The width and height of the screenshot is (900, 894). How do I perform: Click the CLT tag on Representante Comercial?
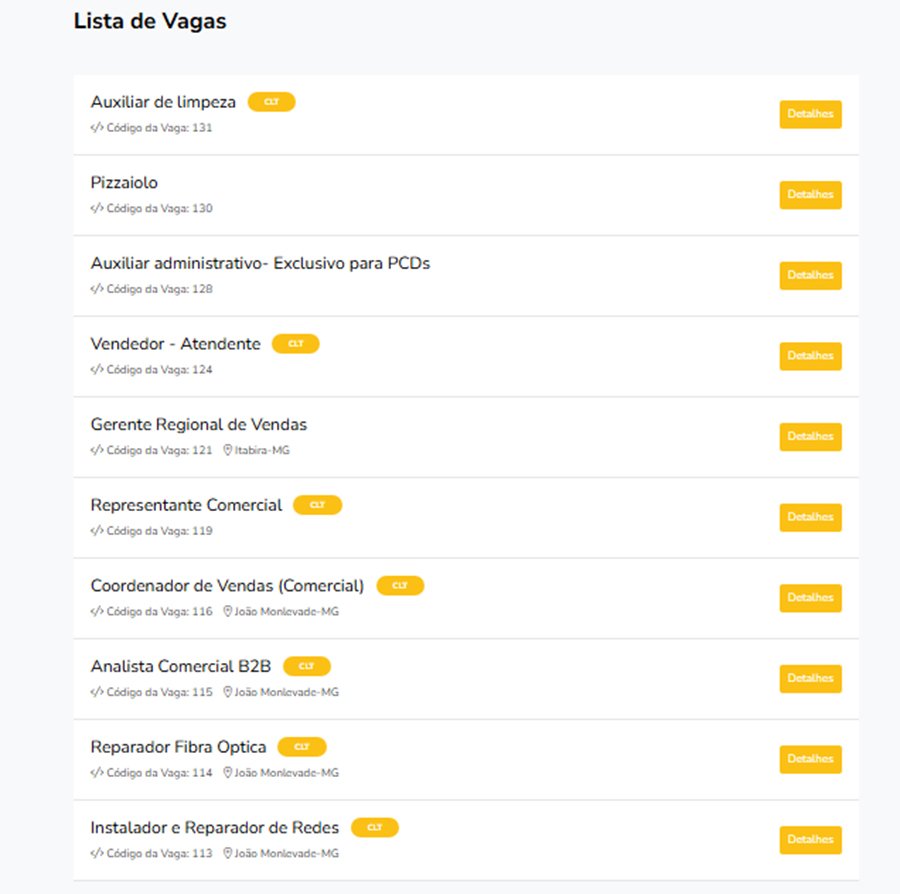[317, 505]
